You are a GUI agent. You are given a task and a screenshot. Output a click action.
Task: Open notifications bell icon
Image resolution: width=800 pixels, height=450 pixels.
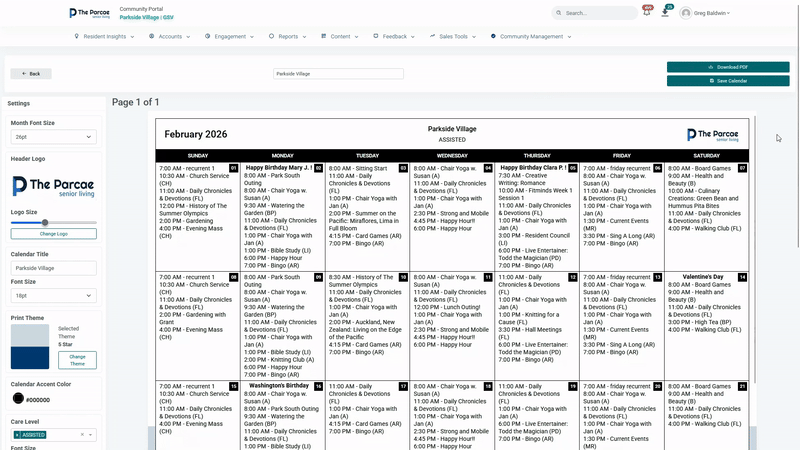tap(647, 12)
